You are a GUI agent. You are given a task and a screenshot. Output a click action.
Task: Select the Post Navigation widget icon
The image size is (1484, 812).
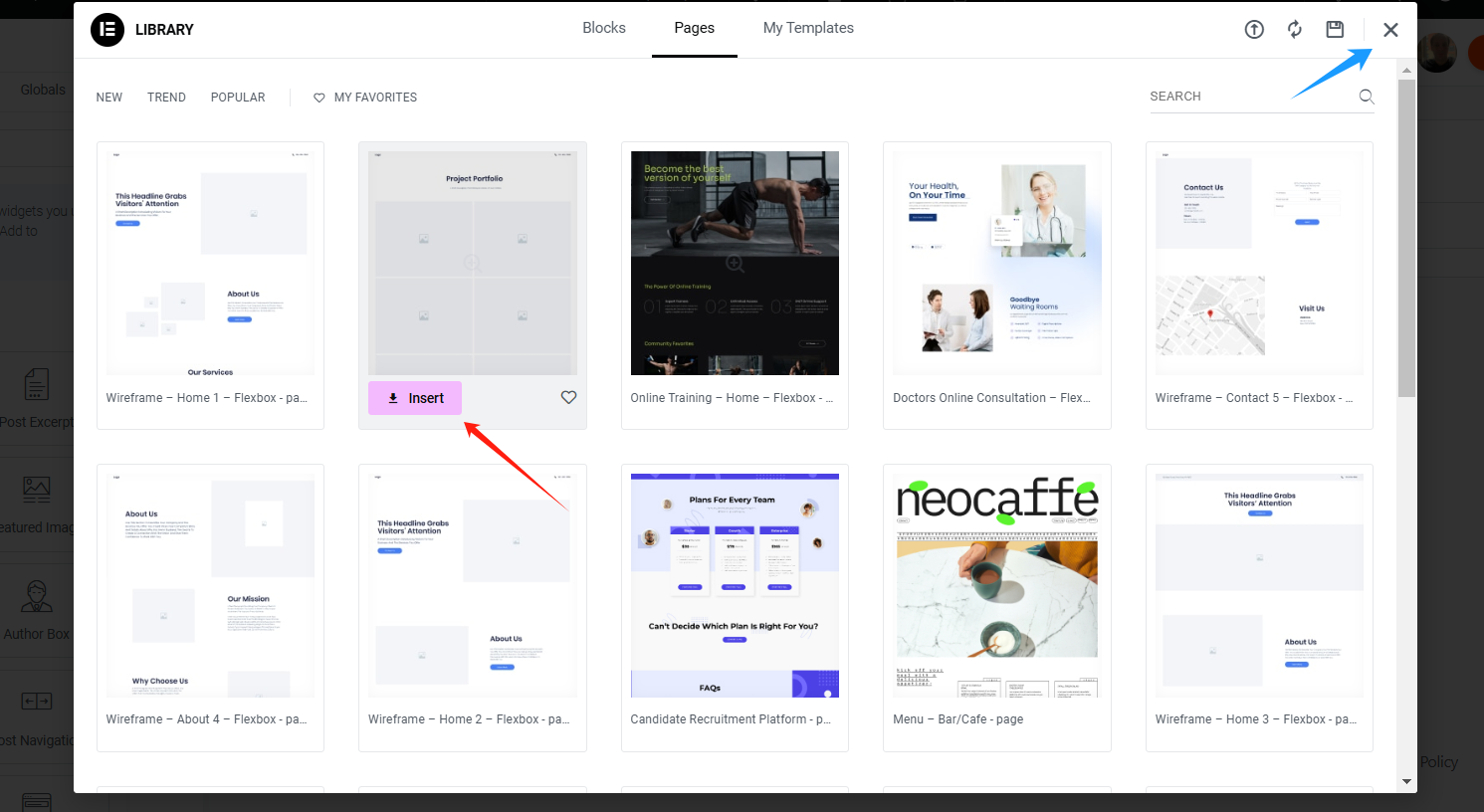[37, 702]
